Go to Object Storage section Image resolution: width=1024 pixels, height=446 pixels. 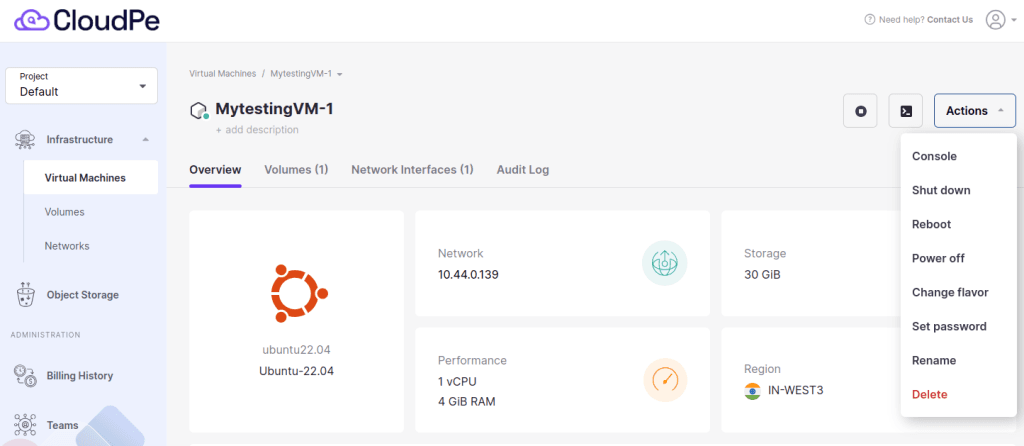coord(82,295)
